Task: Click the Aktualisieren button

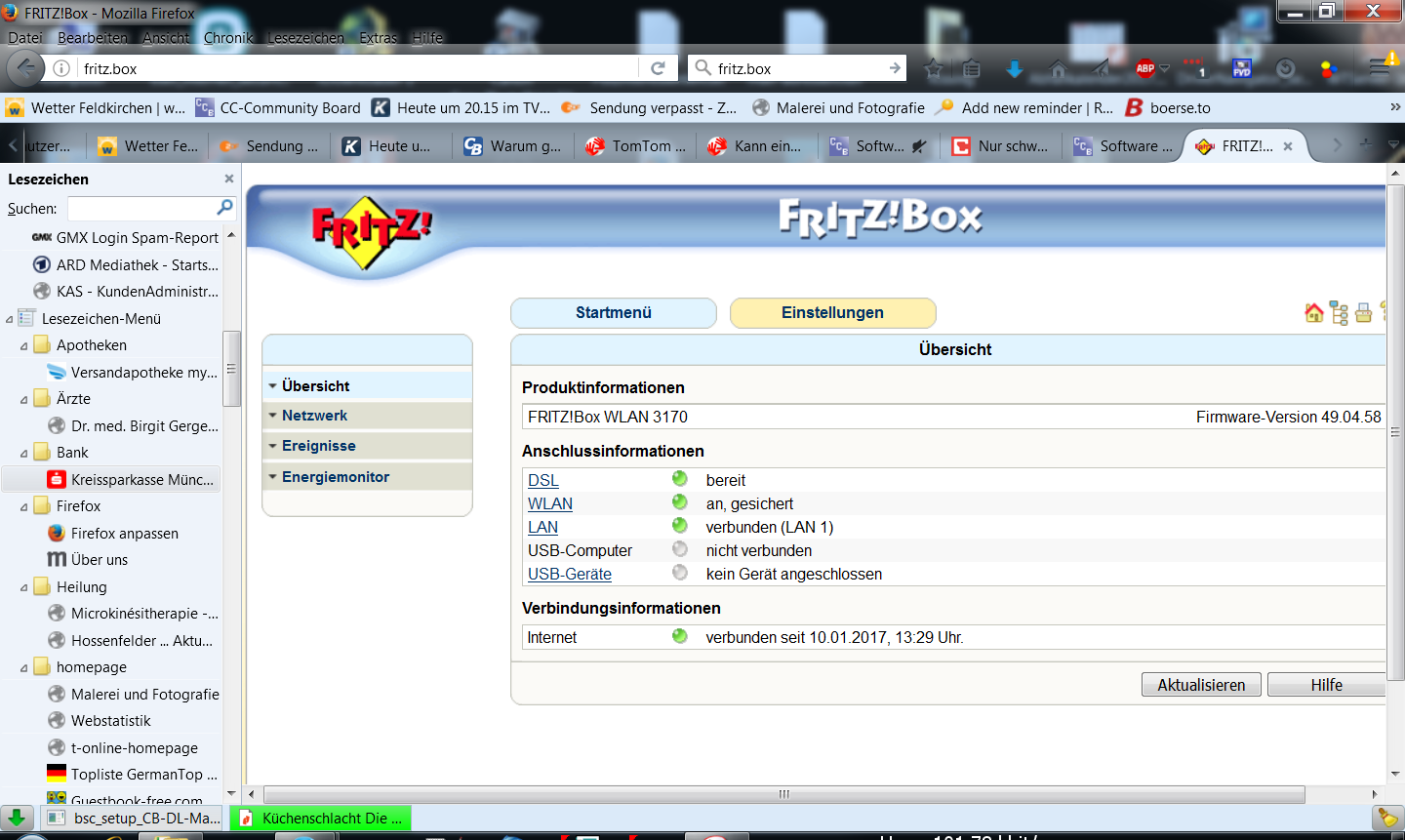Action: pos(1201,685)
